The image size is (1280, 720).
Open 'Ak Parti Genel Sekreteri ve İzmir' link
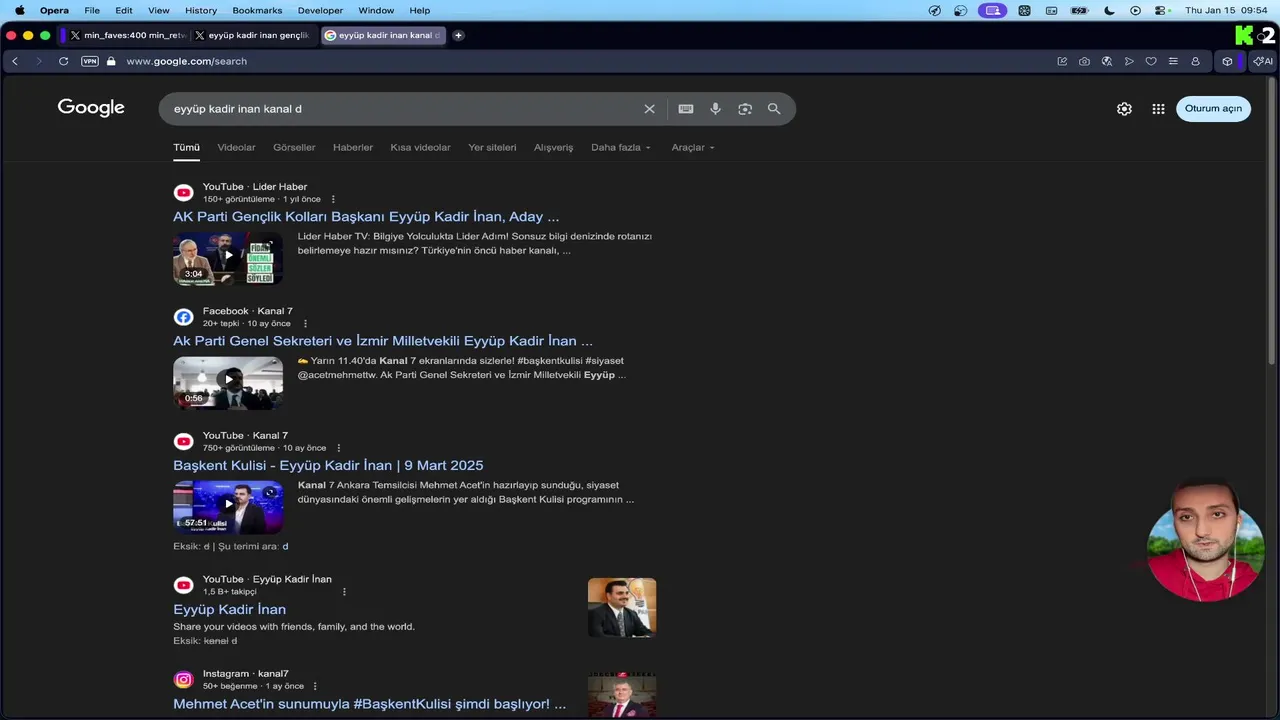383,341
